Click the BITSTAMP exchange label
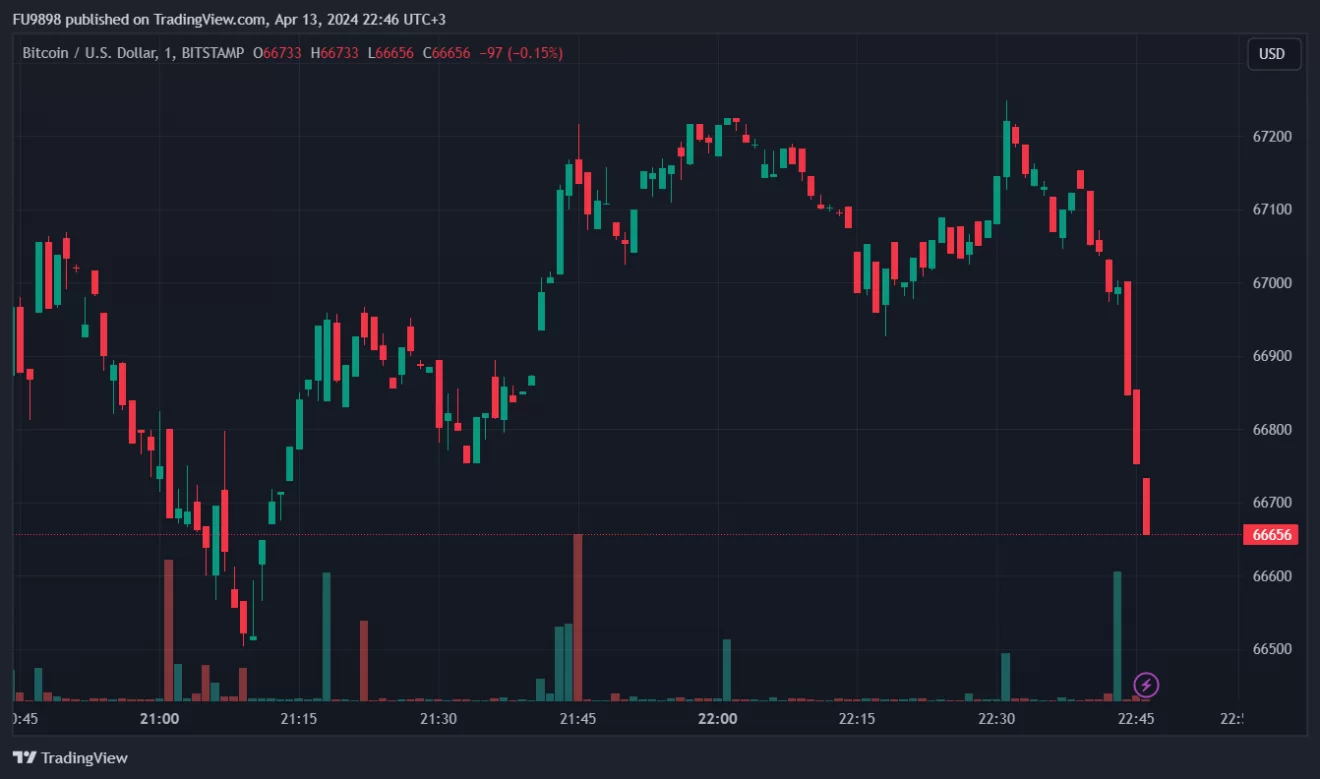 pos(213,53)
